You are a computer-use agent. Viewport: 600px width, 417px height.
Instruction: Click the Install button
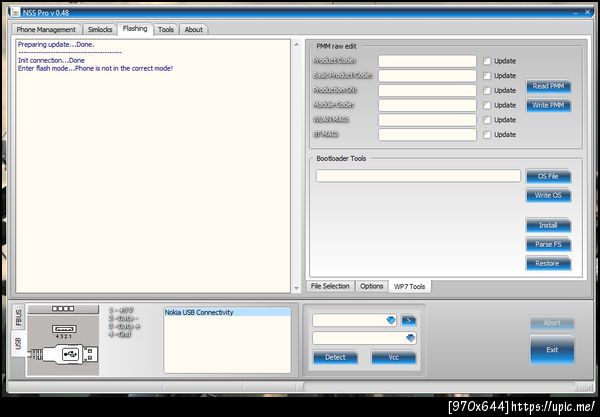pos(548,225)
